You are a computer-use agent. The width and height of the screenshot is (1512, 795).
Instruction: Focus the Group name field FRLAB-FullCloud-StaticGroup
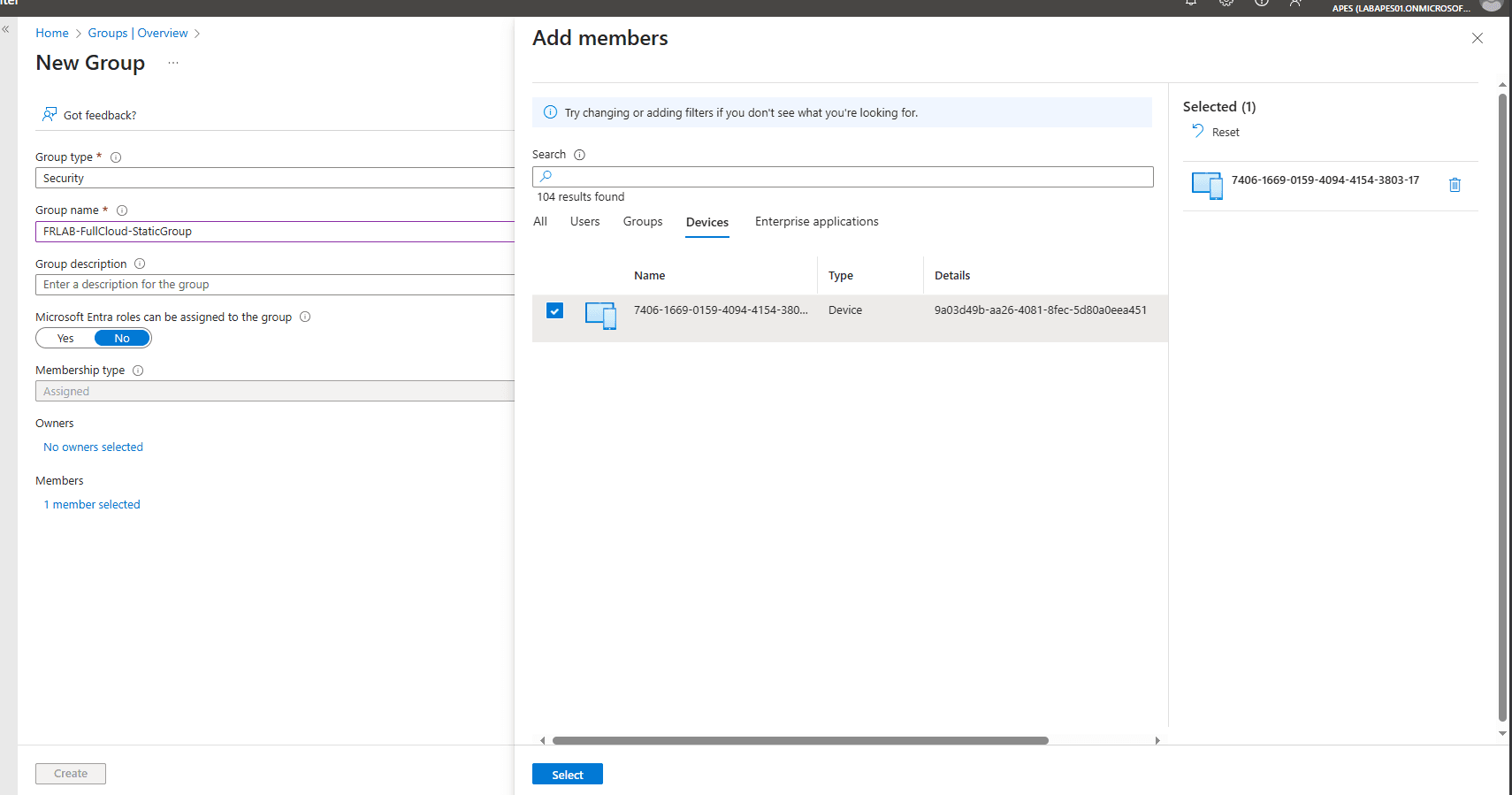click(x=275, y=232)
